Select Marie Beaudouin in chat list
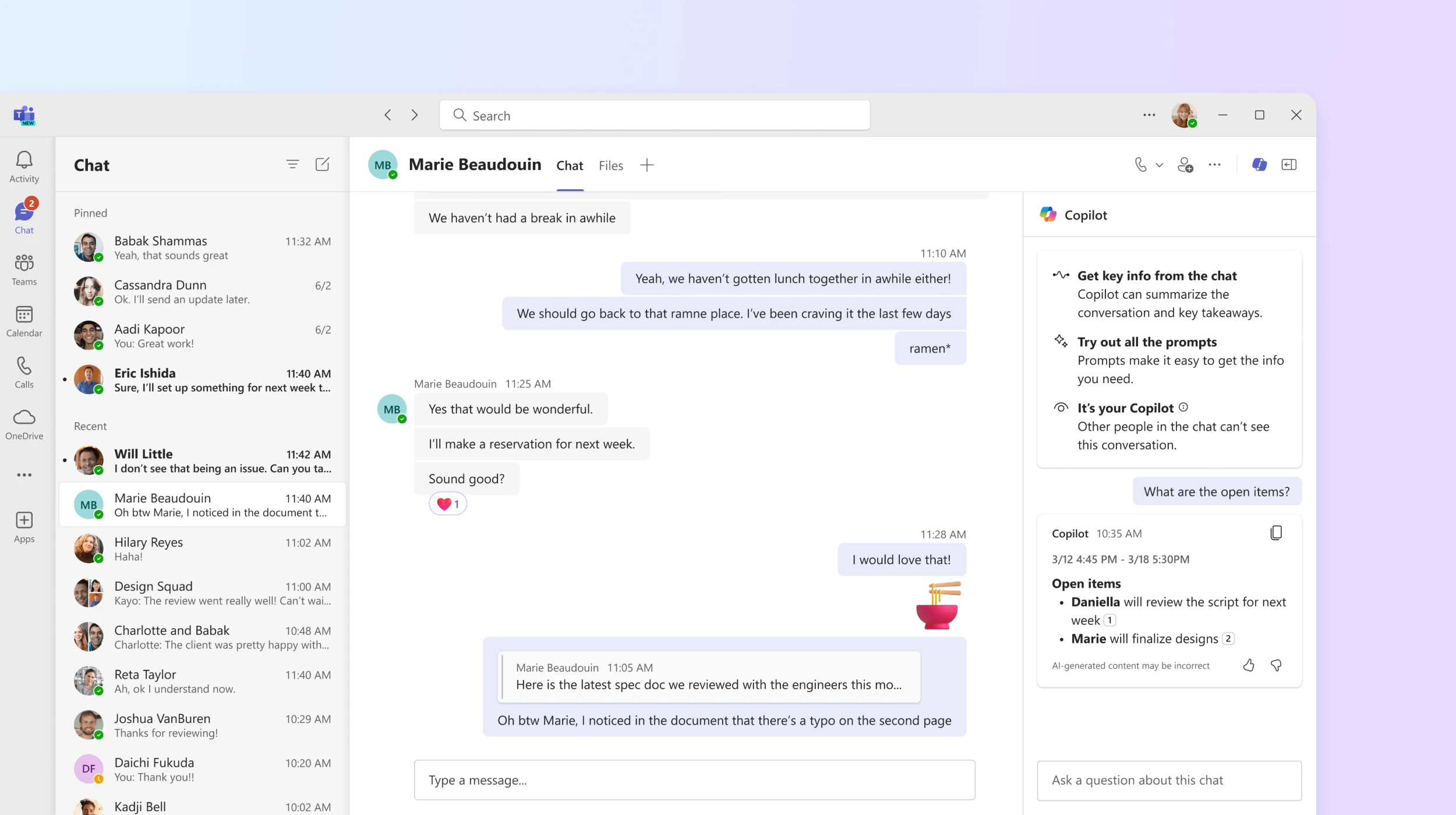1456x815 pixels. point(203,505)
